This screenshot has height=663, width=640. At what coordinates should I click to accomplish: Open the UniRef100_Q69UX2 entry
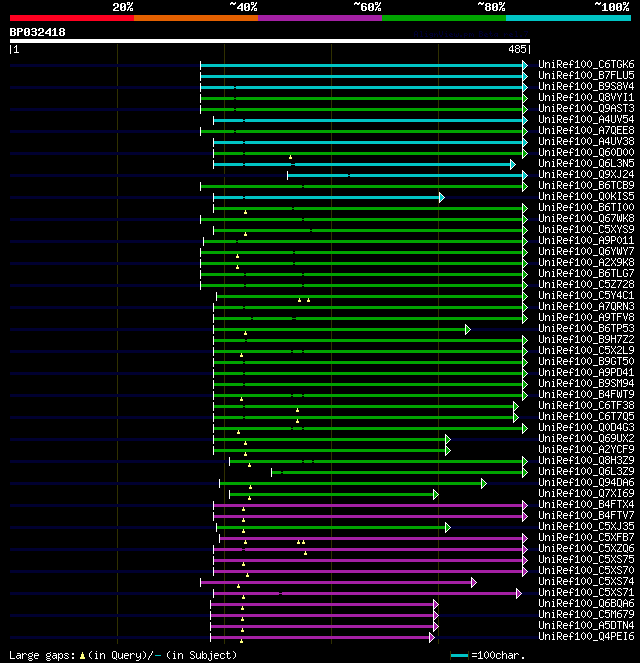[x=586, y=438]
